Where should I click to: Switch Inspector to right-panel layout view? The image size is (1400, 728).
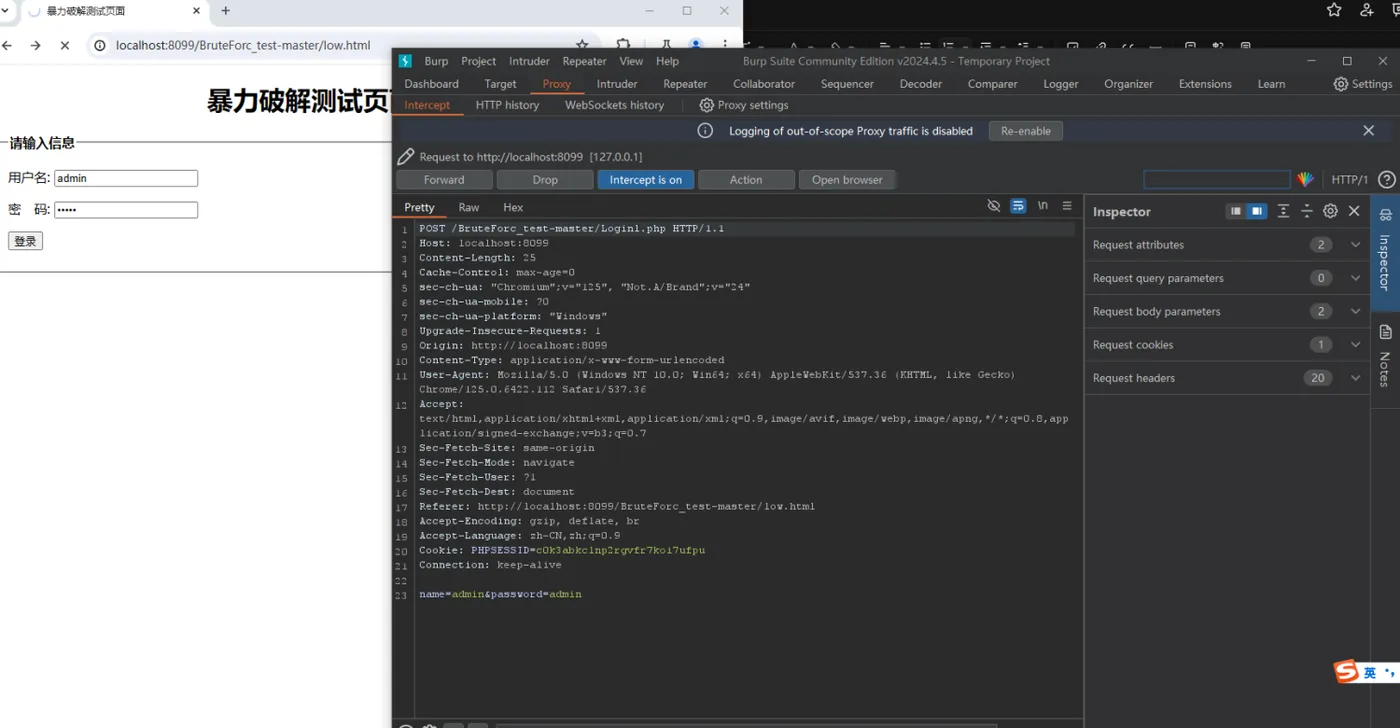(1257, 211)
